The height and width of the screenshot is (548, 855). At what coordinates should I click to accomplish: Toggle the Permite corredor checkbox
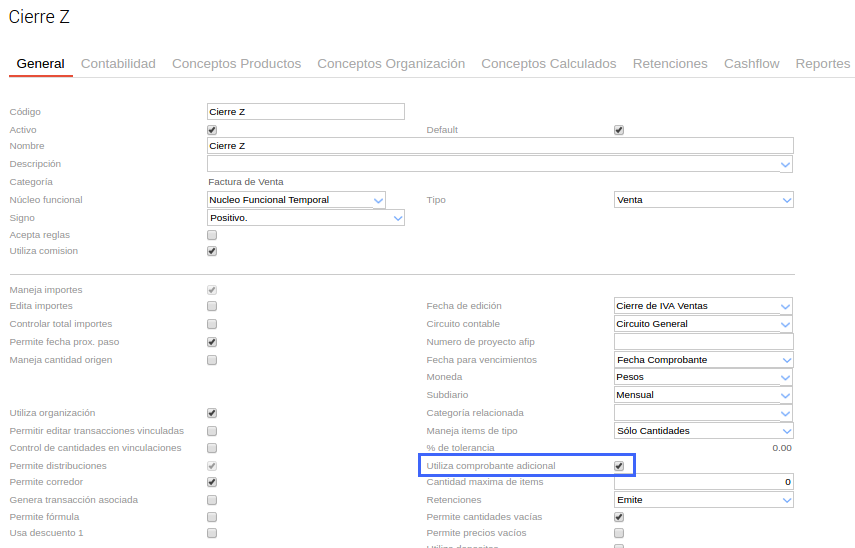coord(212,482)
